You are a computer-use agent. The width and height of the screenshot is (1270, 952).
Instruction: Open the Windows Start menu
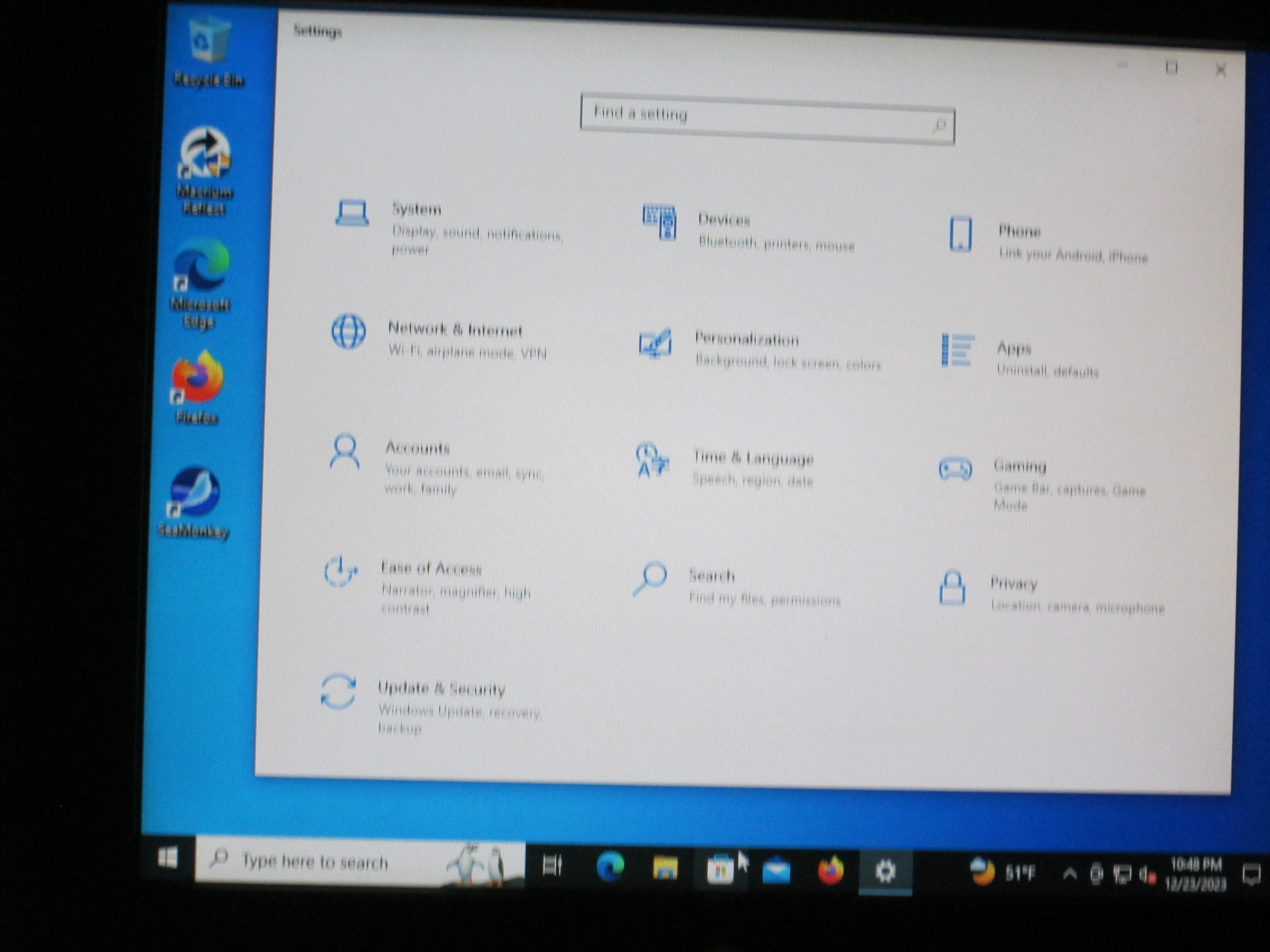click(168, 858)
